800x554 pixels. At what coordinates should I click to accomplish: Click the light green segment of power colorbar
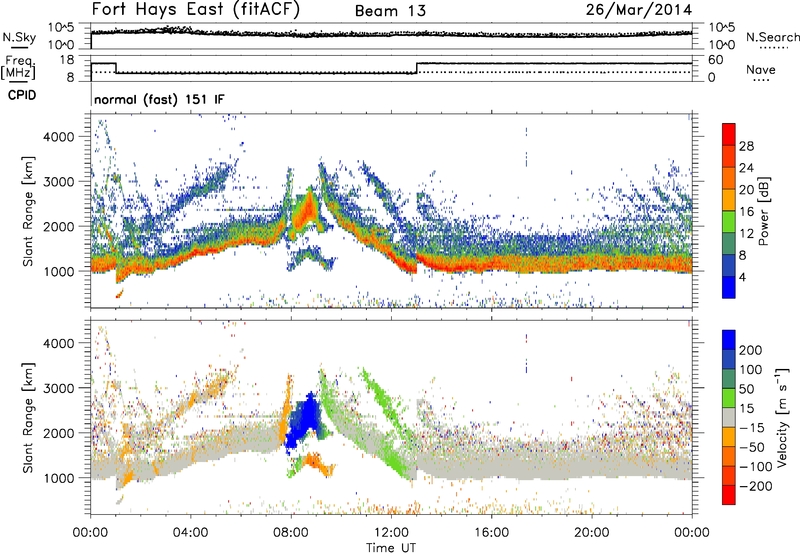729,221
